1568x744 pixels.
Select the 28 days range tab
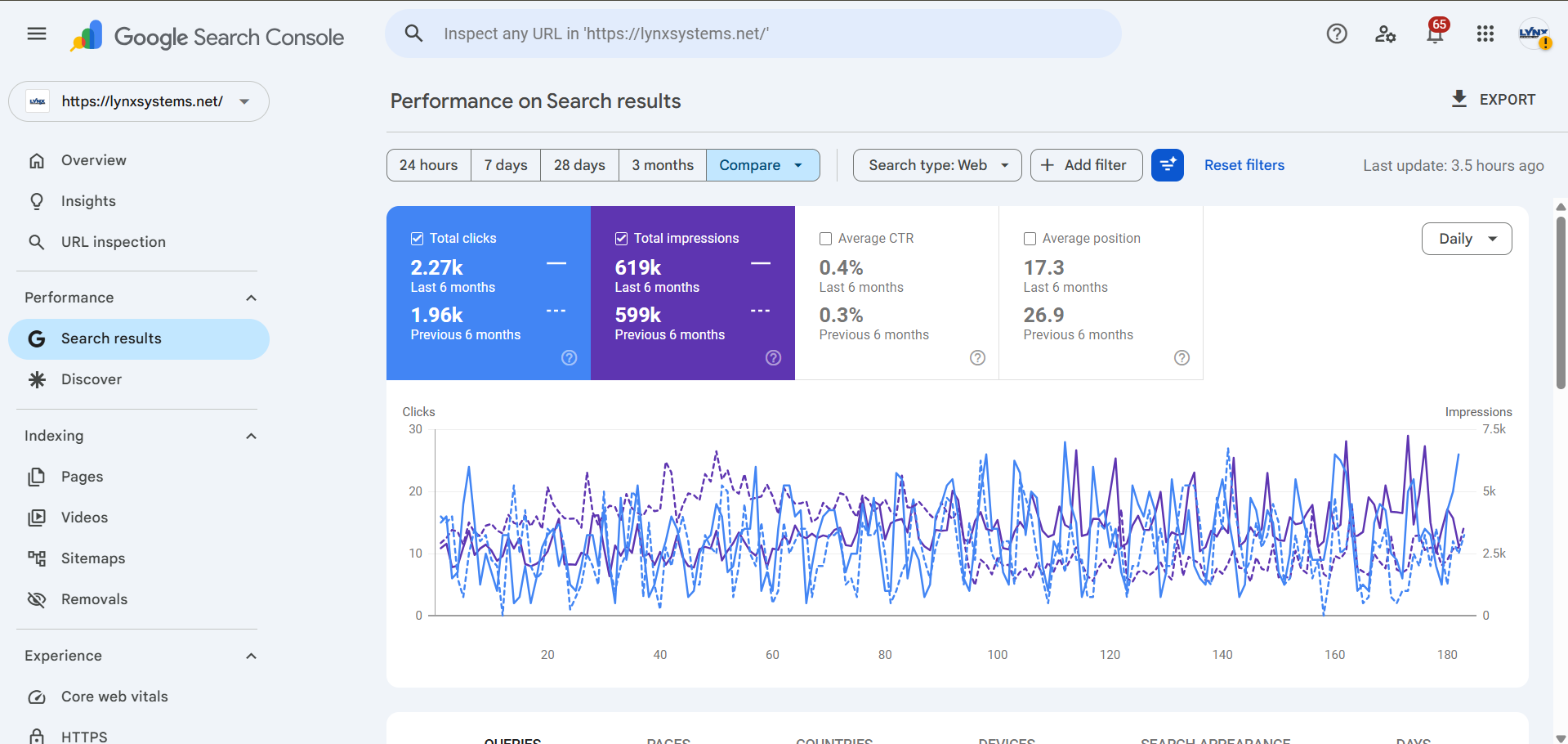tap(580, 165)
